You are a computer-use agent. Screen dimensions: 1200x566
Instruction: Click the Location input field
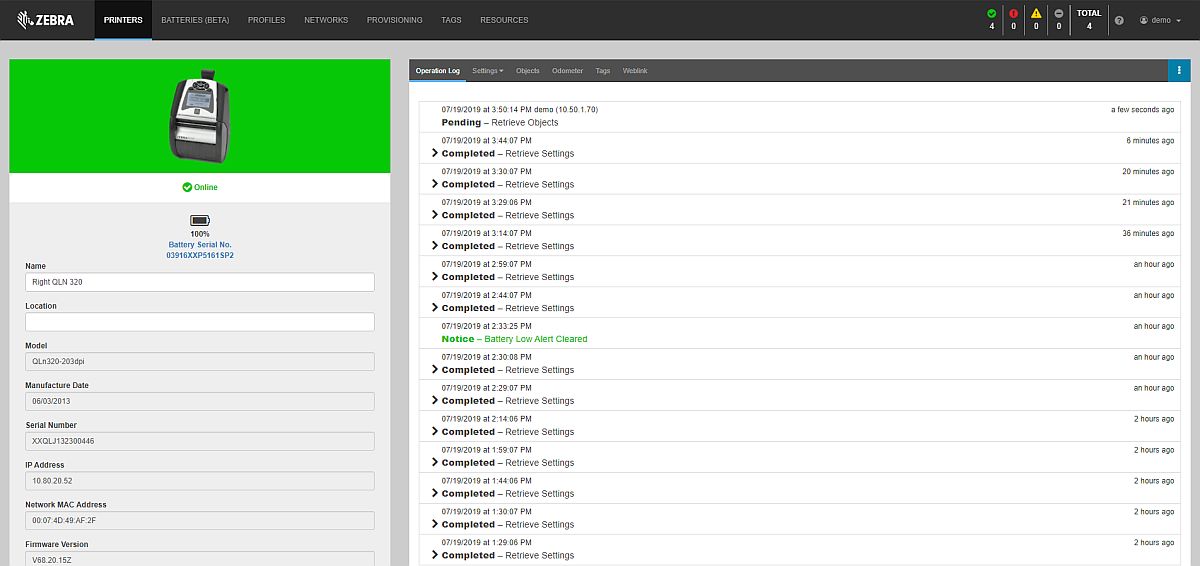pyautogui.click(x=200, y=322)
